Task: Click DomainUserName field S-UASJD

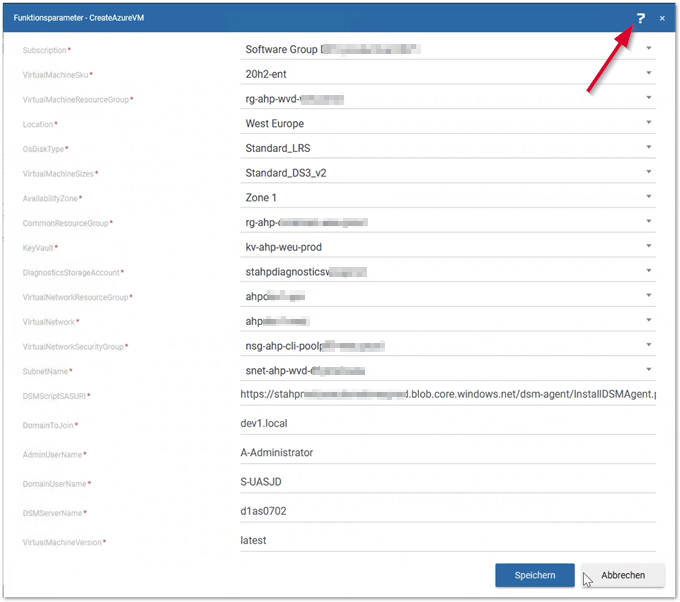Action: [x=448, y=482]
